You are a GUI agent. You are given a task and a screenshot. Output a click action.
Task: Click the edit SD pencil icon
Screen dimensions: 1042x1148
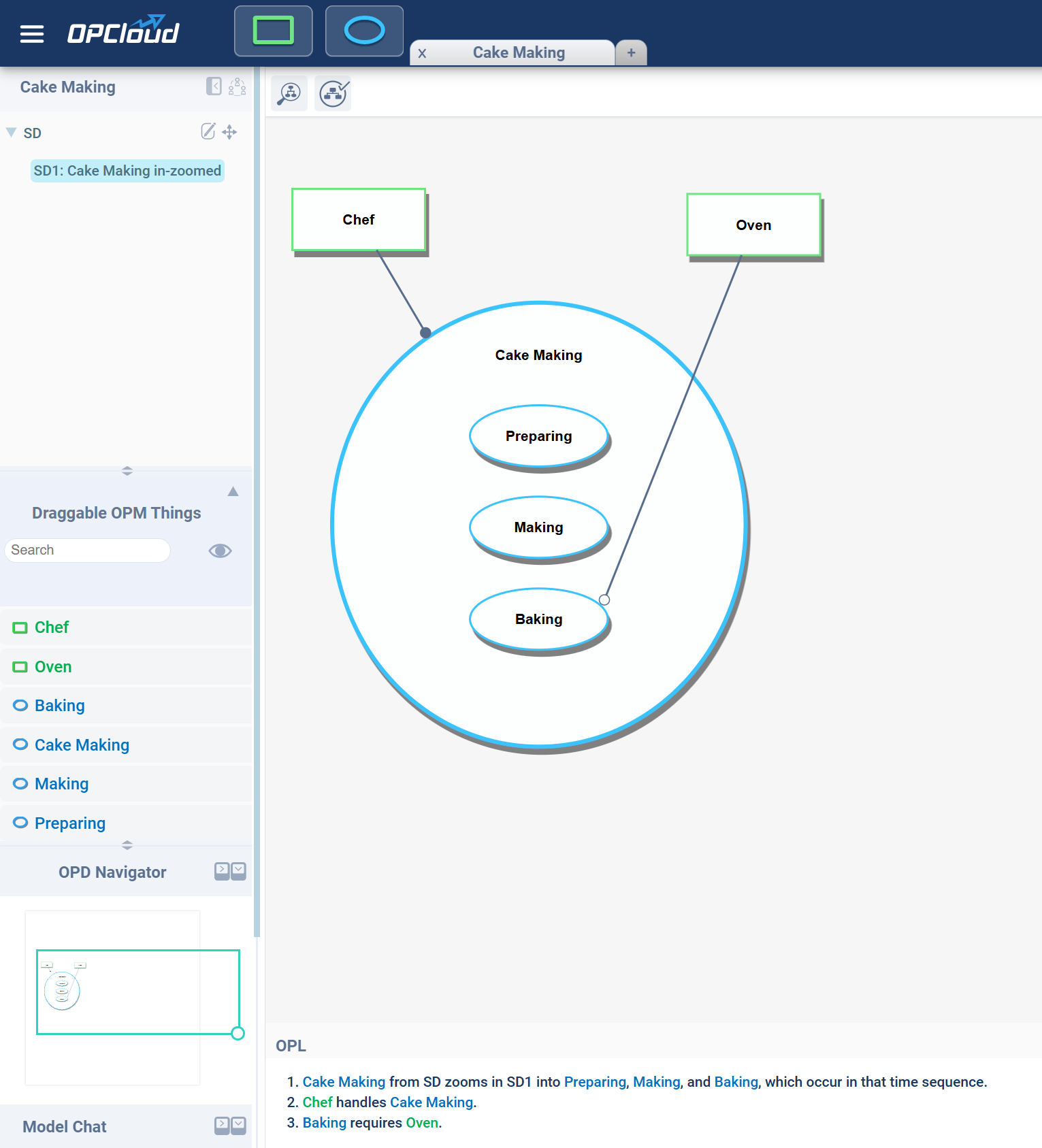click(x=208, y=131)
